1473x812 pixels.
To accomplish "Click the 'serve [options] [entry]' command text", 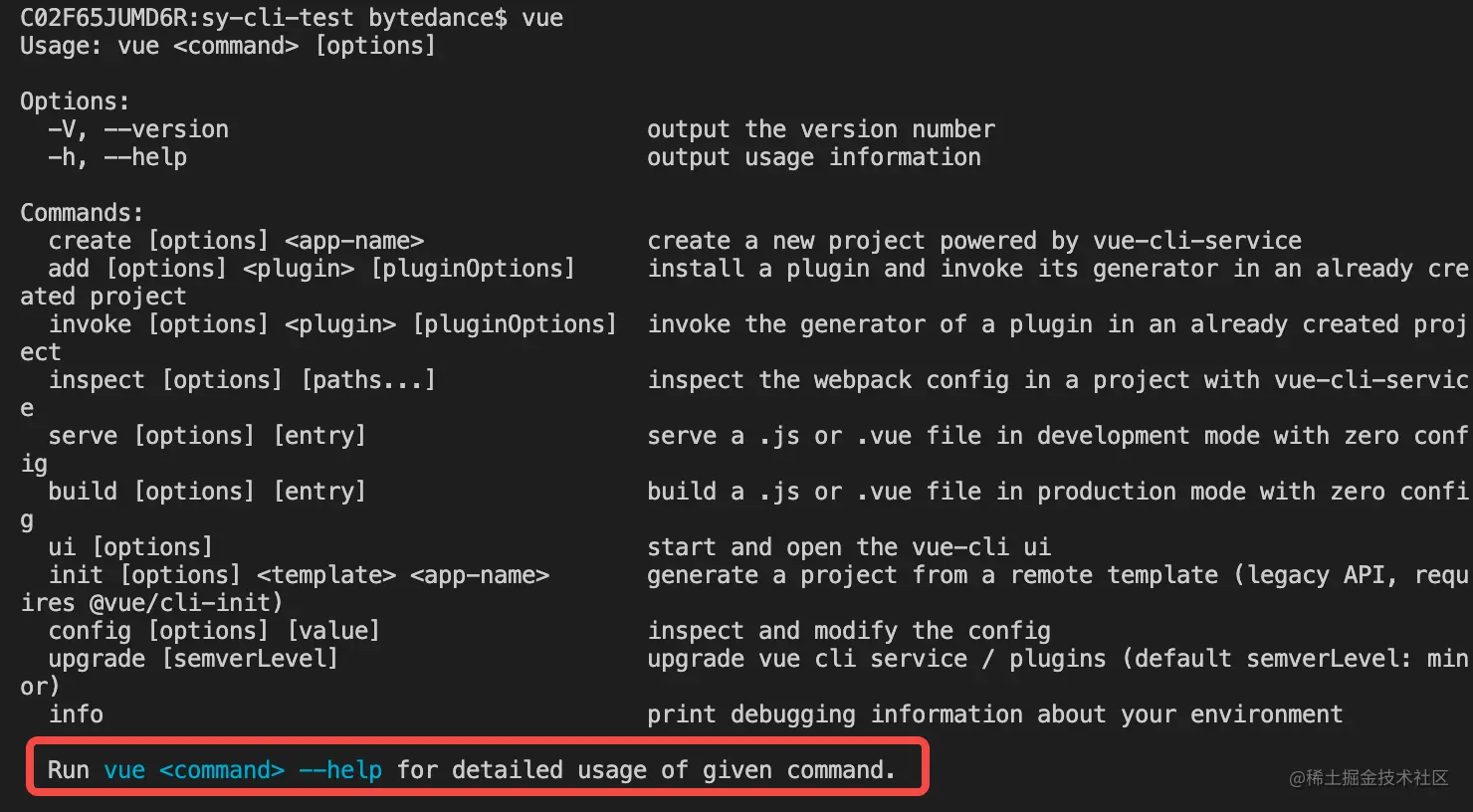I will tap(207, 436).
